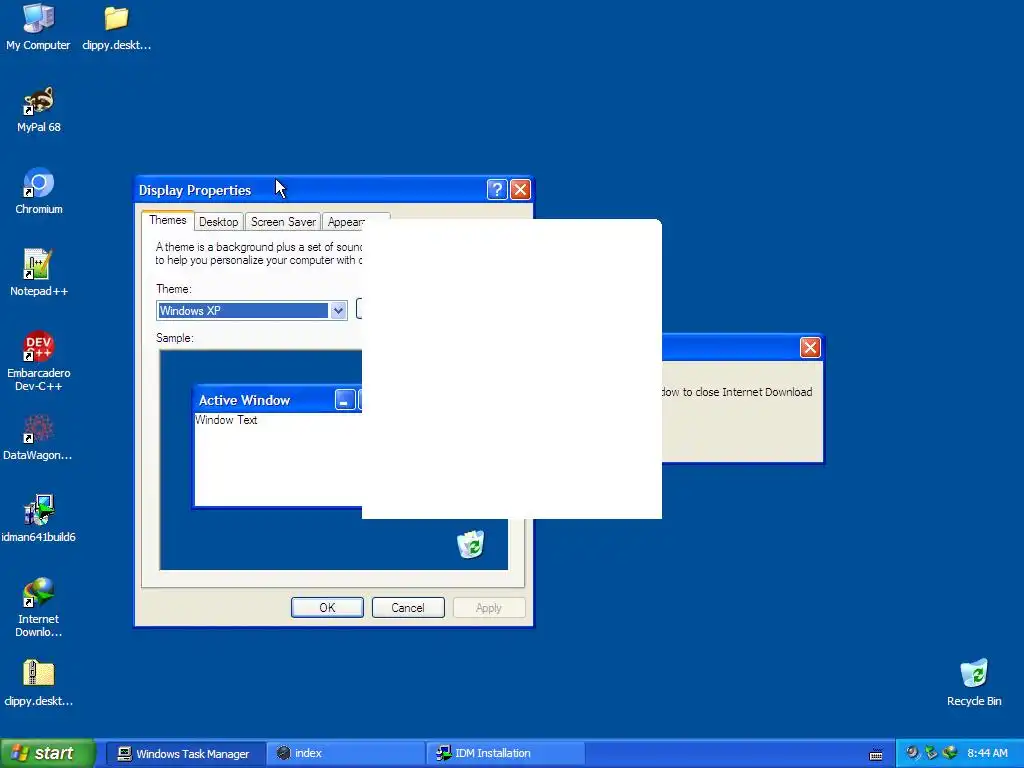Select the Notepad++ desktop shortcut
Image resolution: width=1024 pixels, height=768 pixels.
[x=39, y=274]
